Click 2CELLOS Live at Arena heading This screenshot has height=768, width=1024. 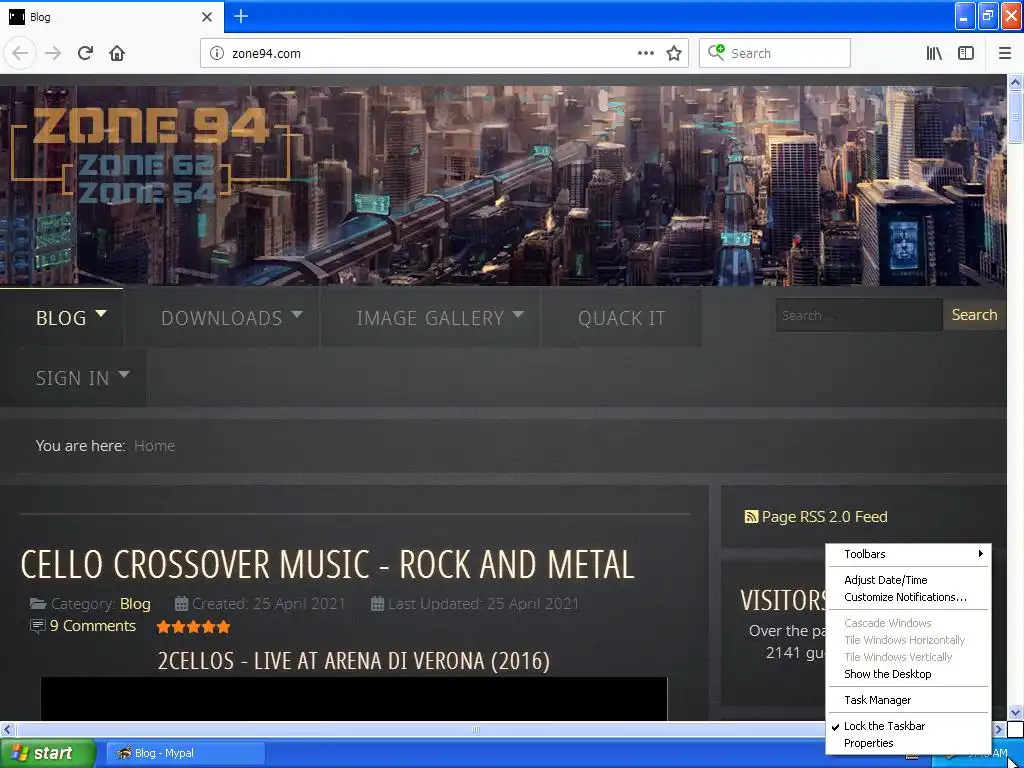click(x=353, y=660)
